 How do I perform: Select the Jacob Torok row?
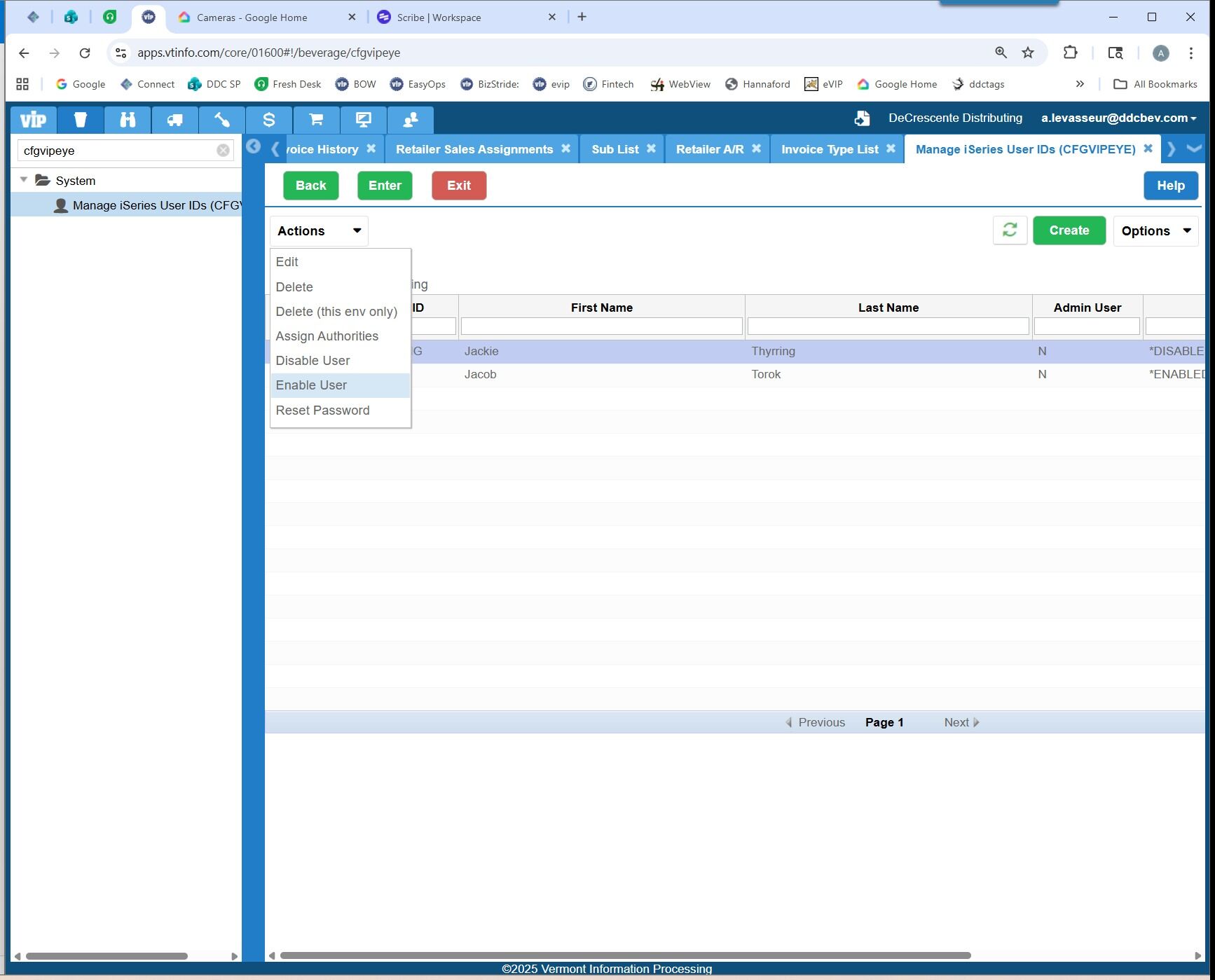736,375
